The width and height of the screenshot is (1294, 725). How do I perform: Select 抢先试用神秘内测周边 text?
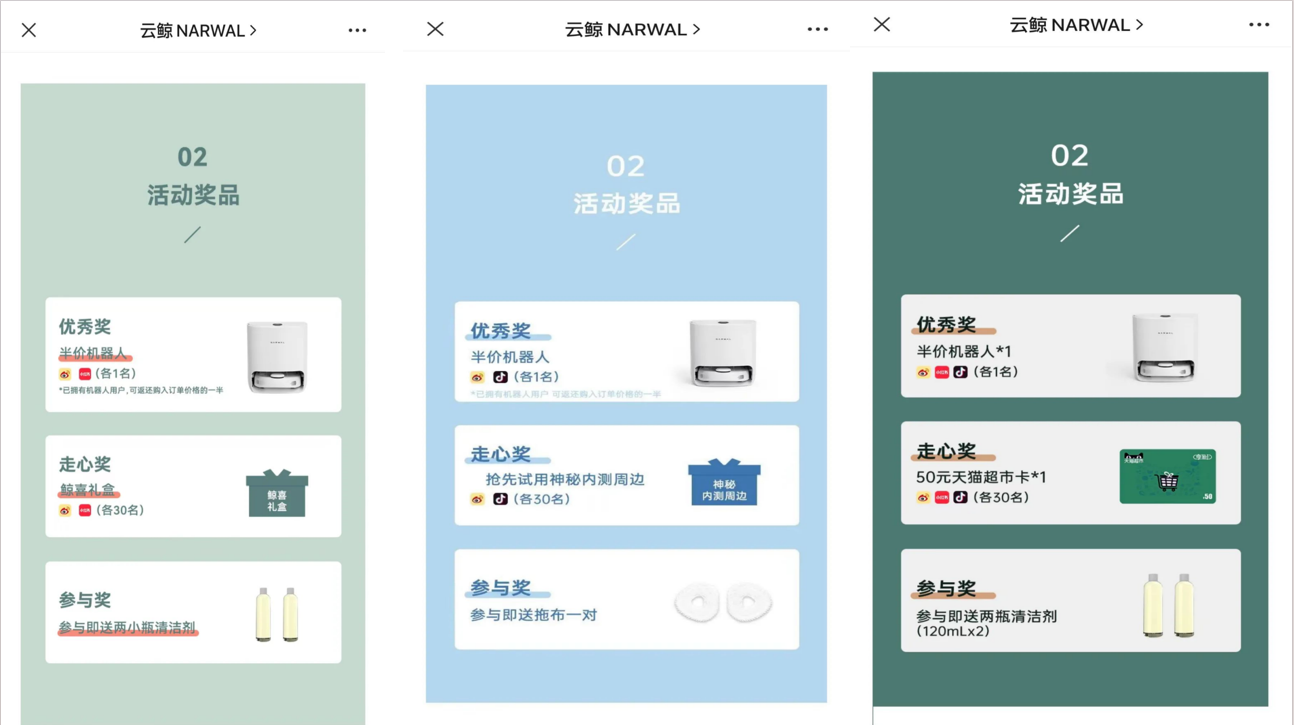pos(565,480)
